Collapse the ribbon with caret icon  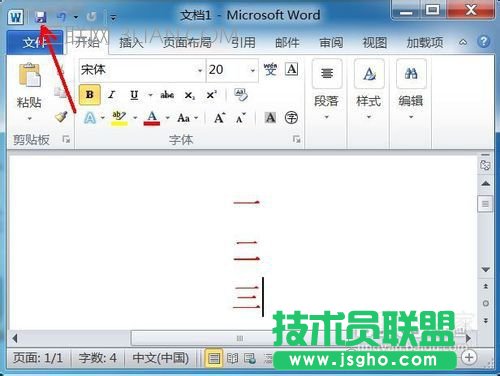click(x=463, y=42)
